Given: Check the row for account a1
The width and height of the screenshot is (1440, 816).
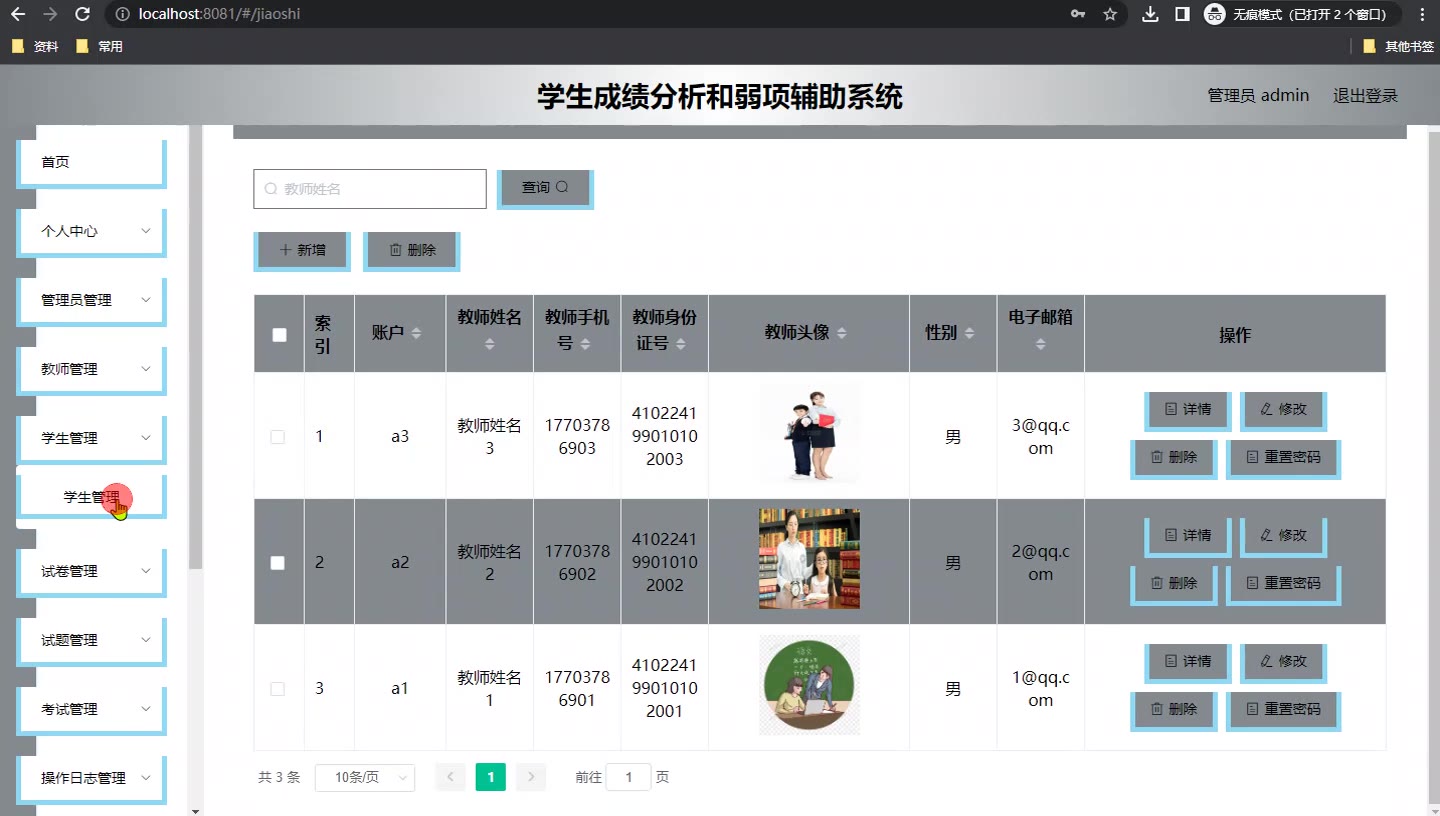Looking at the screenshot, I should tap(278, 689).
